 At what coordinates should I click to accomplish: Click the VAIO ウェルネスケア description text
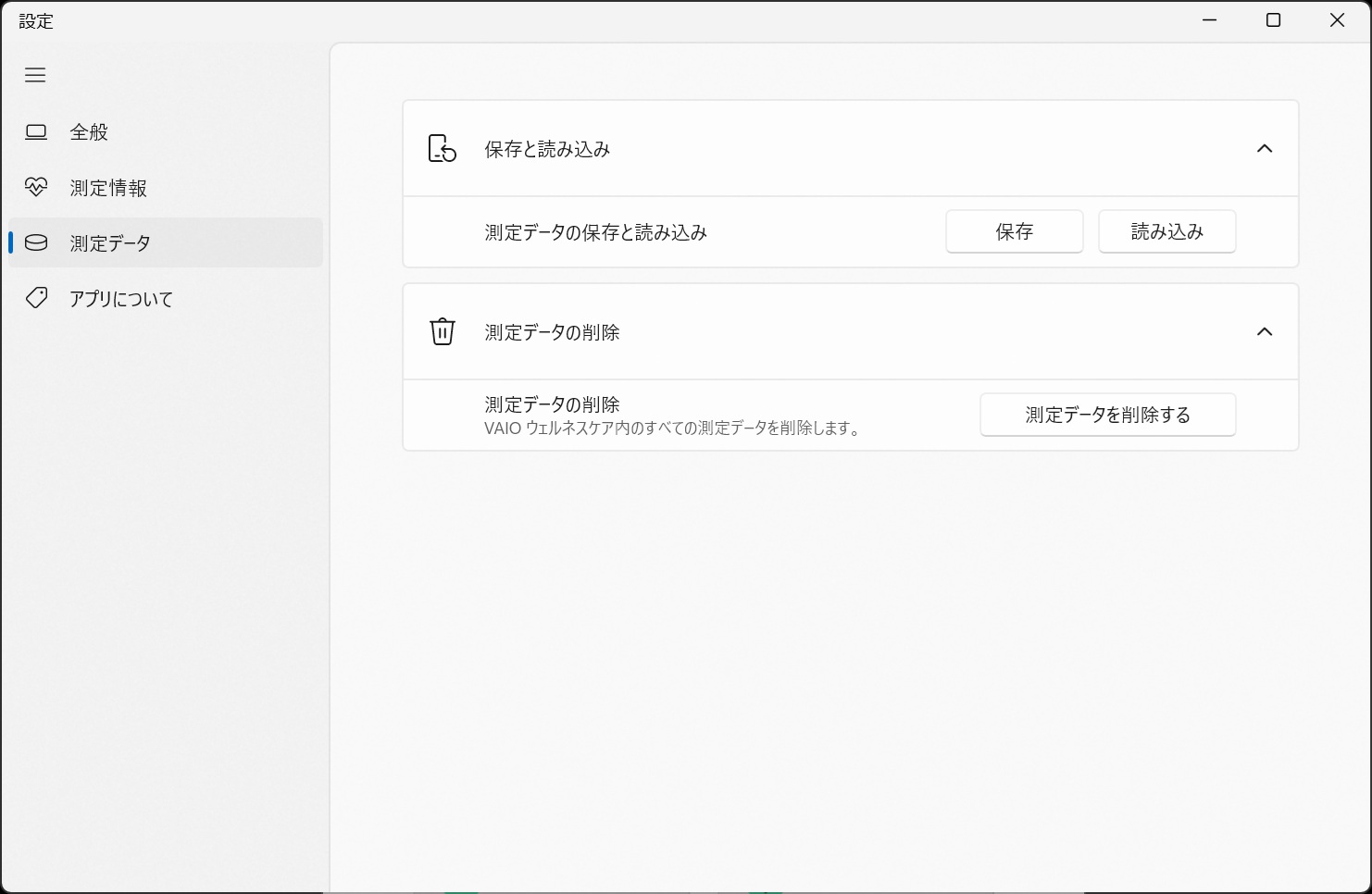pos(673,428)
